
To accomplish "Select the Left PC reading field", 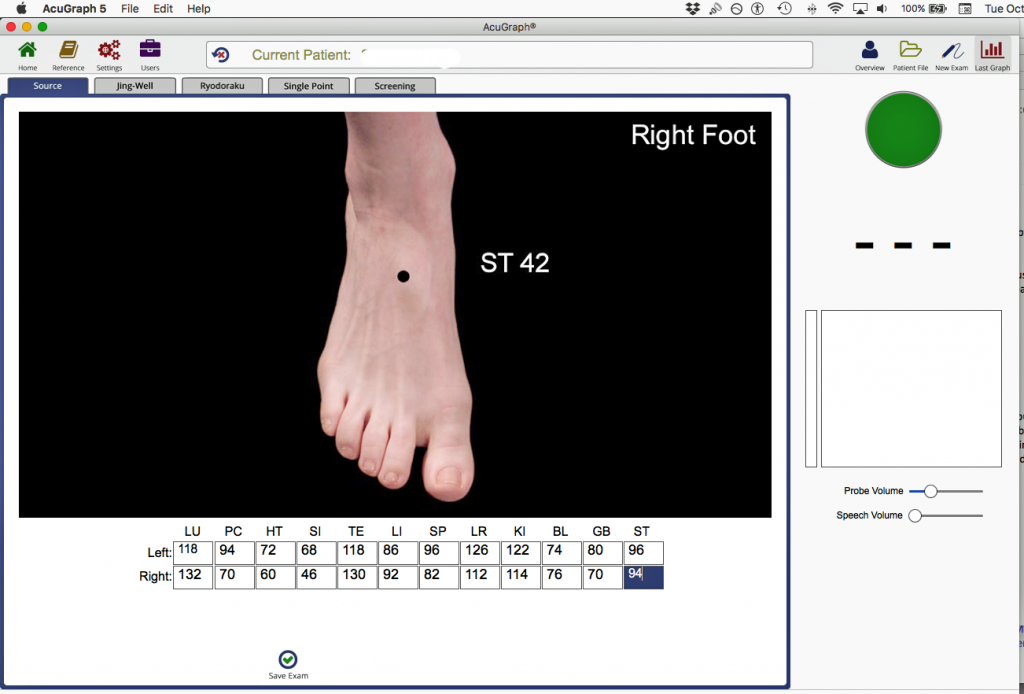I will [234, 552].
